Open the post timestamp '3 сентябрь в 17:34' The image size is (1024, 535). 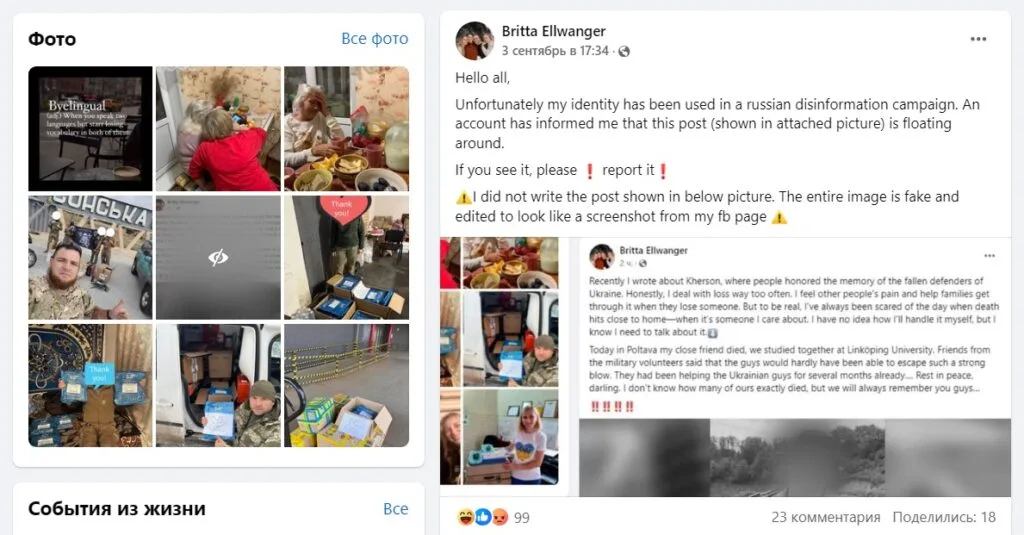coord(555,51)
